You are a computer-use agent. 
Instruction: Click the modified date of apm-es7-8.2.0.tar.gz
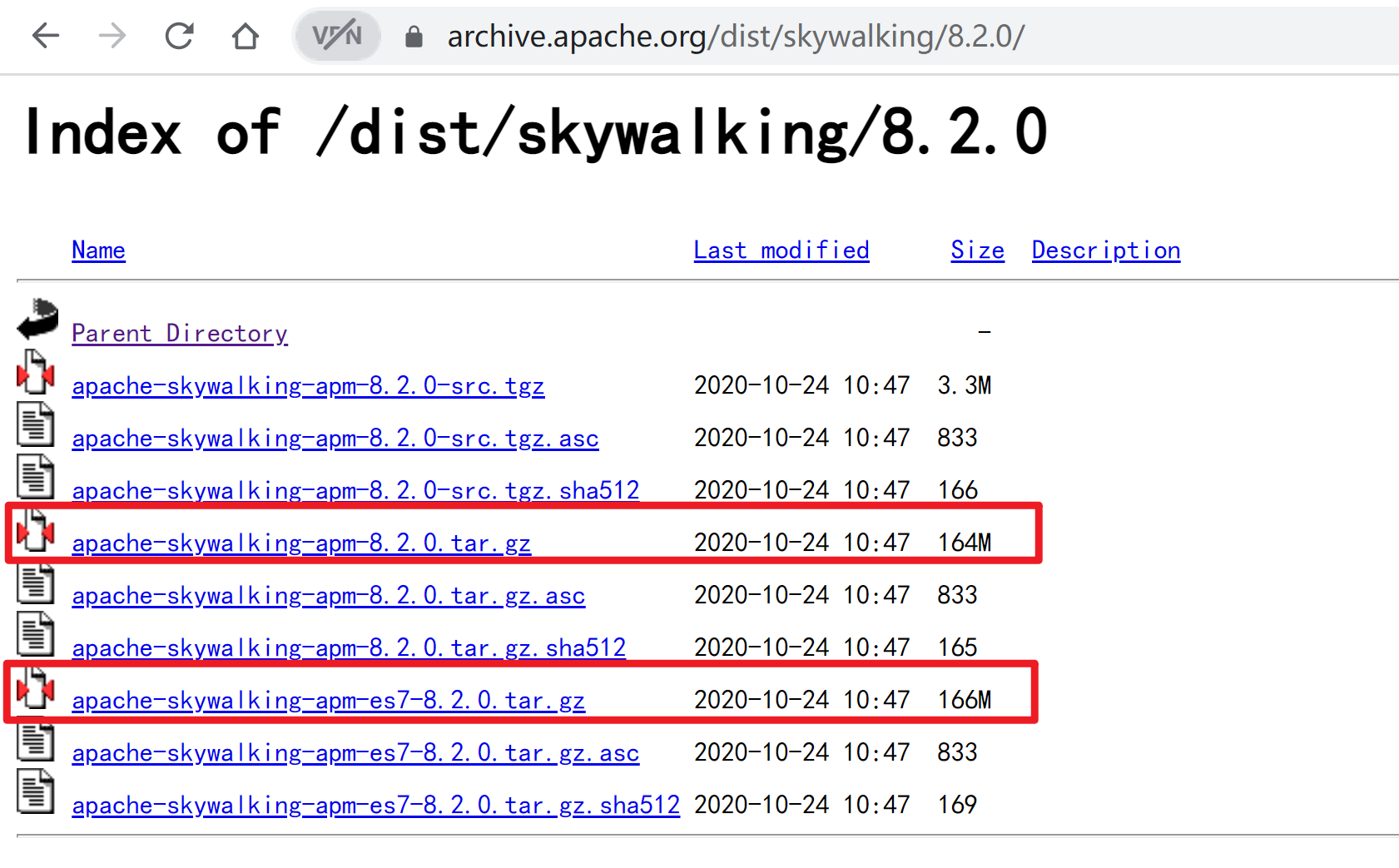pos(802,700)
